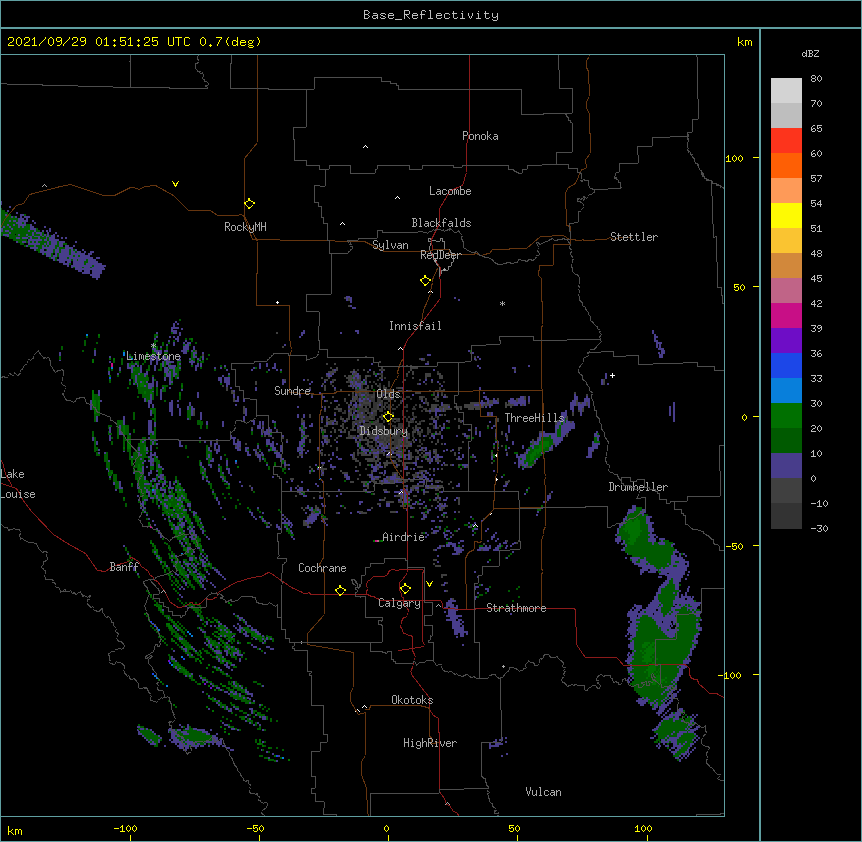Click the white plus marker north of Drumheller
862x842 pixels.
(x=612, y=375)
